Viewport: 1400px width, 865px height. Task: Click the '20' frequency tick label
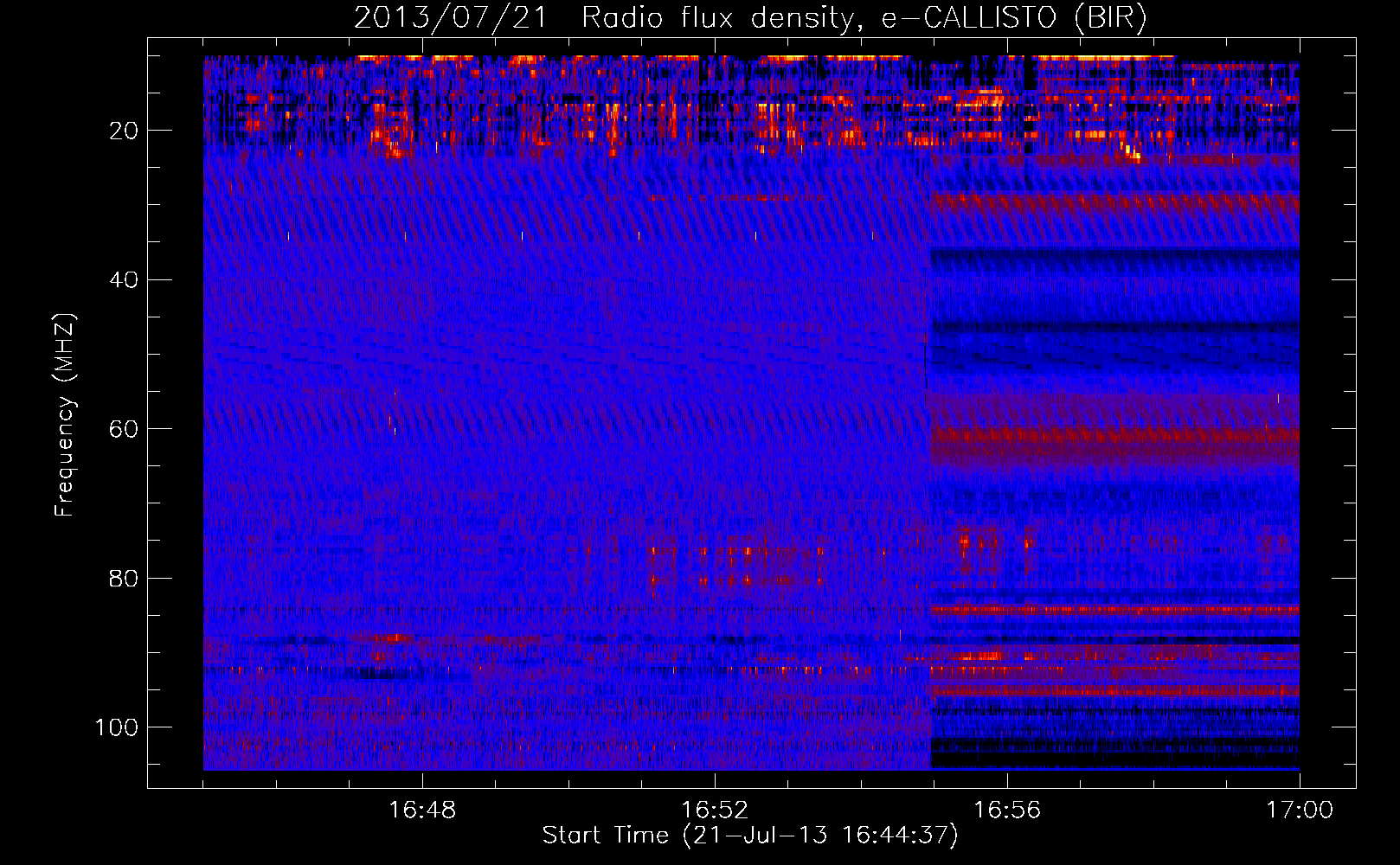[x=124, y=131]
